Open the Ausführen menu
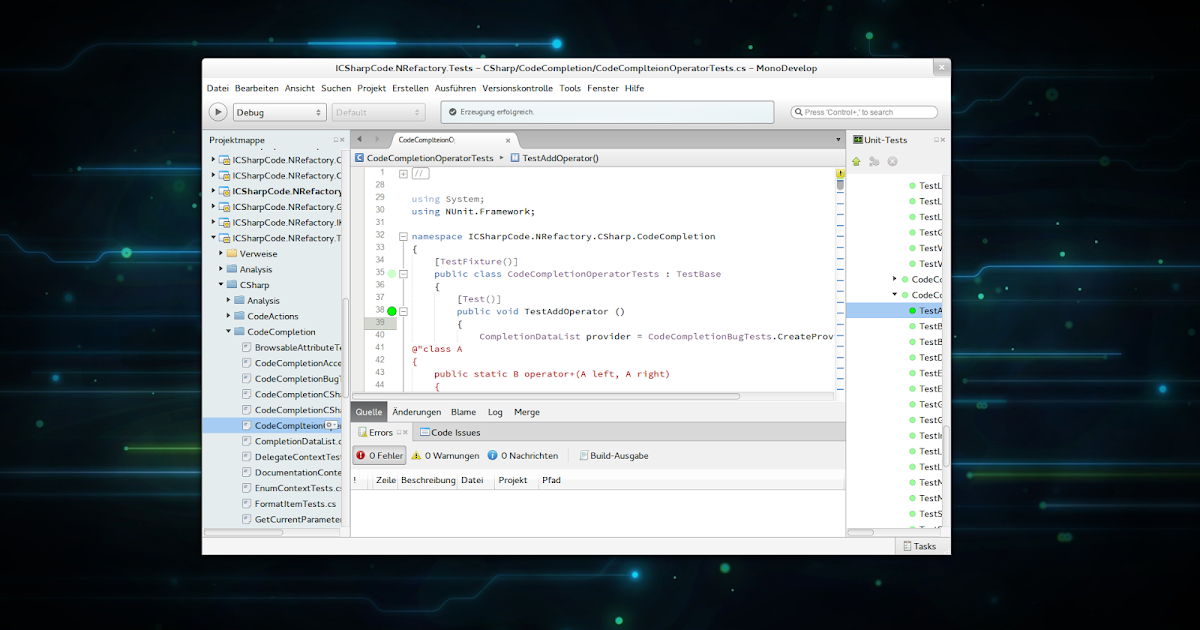 pyautogui.click(x=456, y=88)
